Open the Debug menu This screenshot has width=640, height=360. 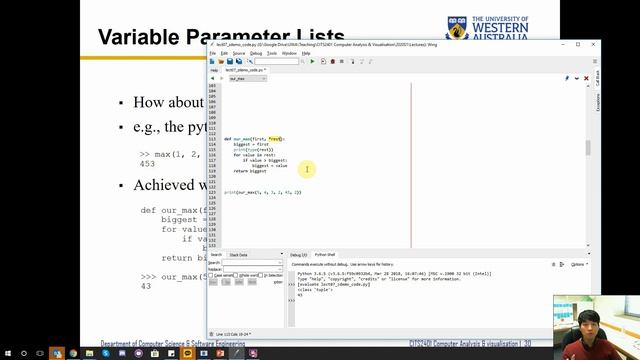click(x=256, y=53)
